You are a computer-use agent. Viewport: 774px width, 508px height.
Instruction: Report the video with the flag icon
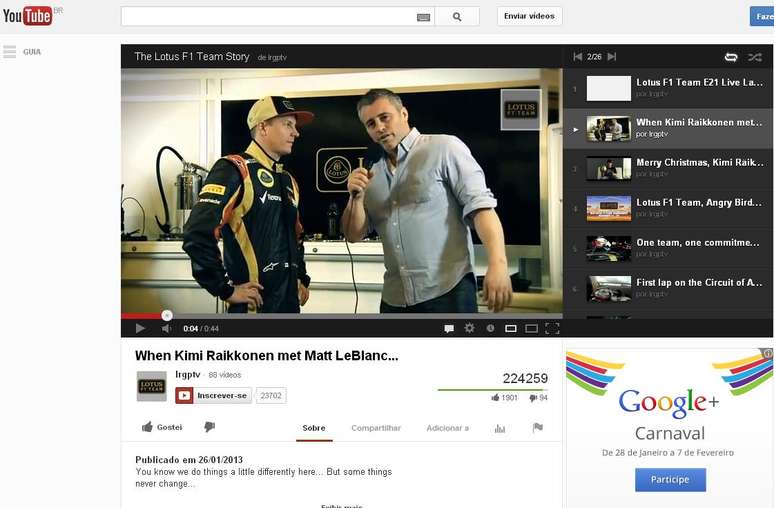(538, 428)
